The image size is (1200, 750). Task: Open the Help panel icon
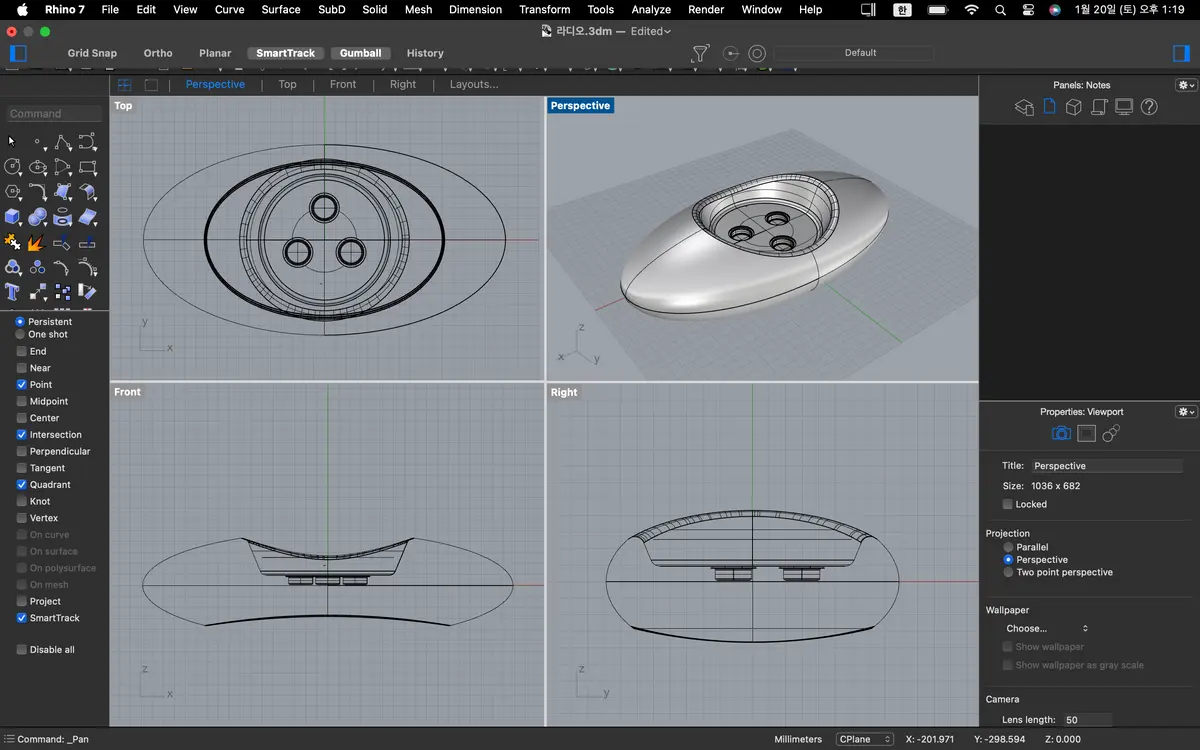1149,107
